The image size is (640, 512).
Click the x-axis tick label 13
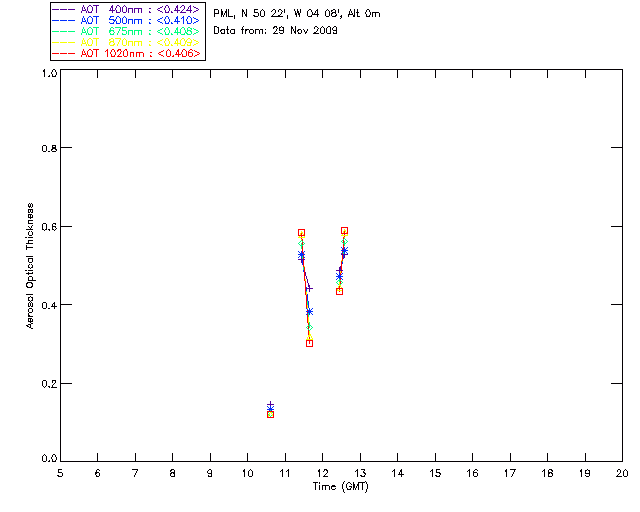[360, 473]
